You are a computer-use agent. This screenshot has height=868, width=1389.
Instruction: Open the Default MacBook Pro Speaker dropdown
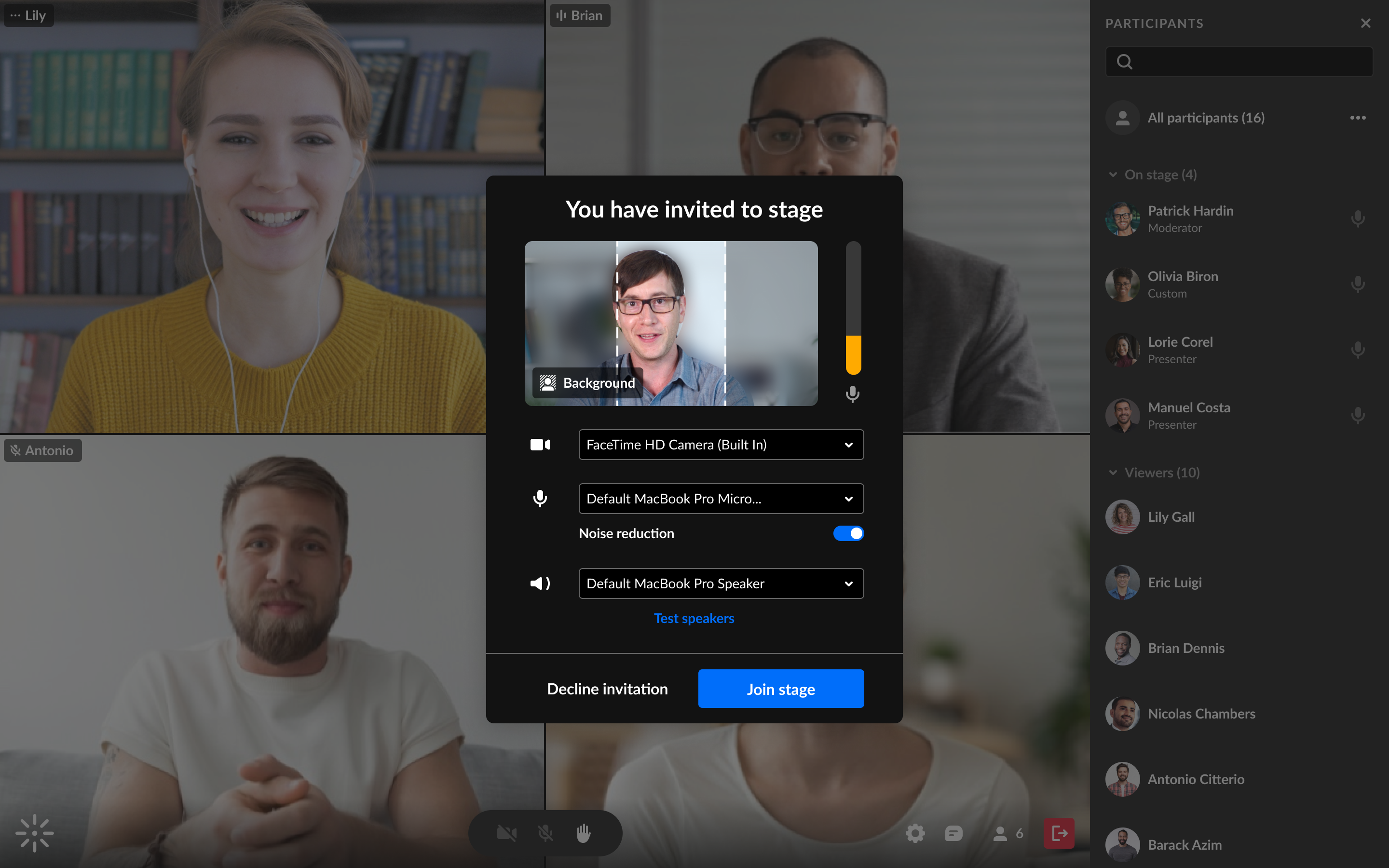click(x=721, y=584)
